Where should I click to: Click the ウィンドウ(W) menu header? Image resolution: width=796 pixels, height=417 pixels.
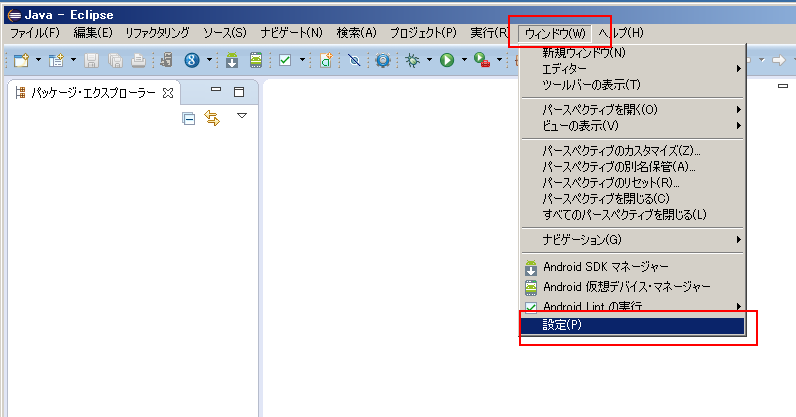[555, 34]
